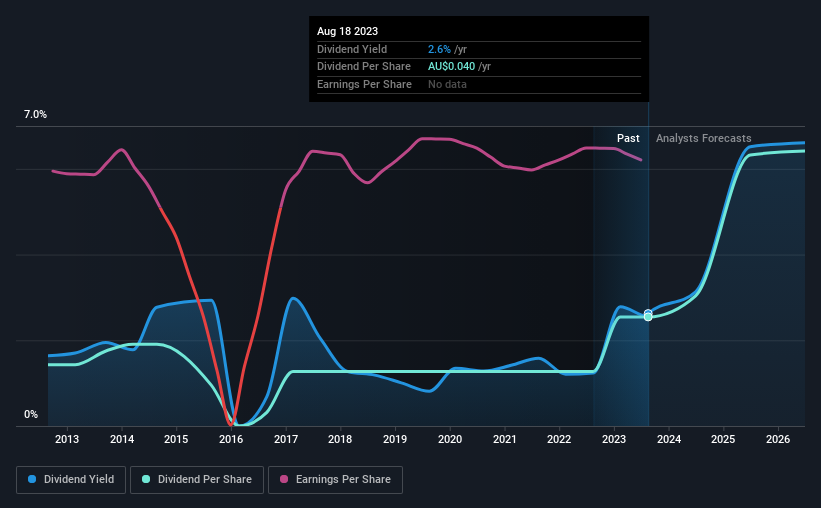Image resolution: width=821 pixels, height=508 pixels.
Task: Select the 2025 label on the x-axis
Action: [723, 439]
